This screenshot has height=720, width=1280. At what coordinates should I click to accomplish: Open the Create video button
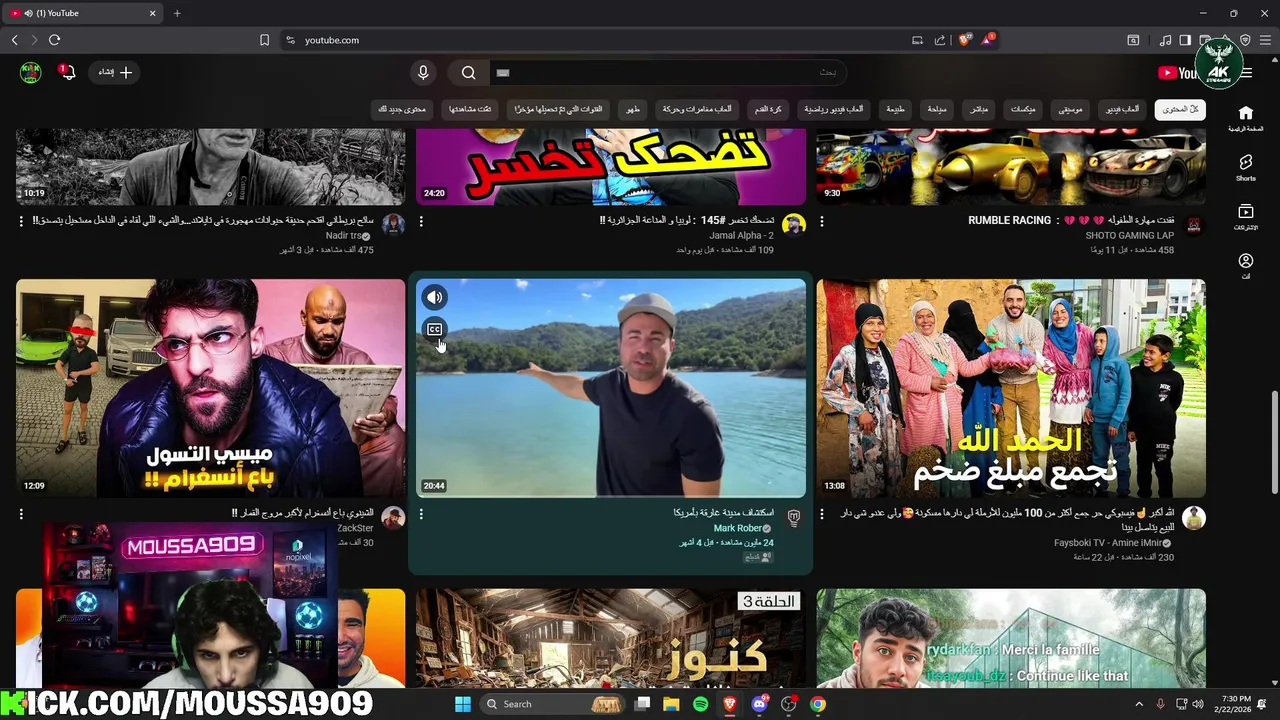[115, 72]
